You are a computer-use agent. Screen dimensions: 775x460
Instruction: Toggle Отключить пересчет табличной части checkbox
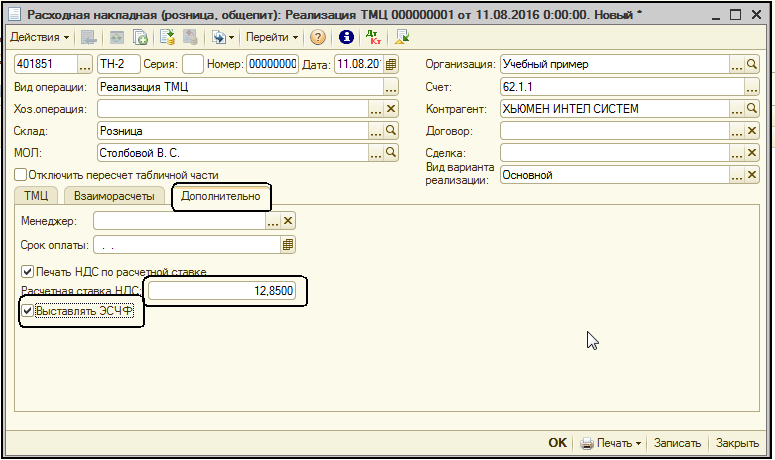point(20,174)
